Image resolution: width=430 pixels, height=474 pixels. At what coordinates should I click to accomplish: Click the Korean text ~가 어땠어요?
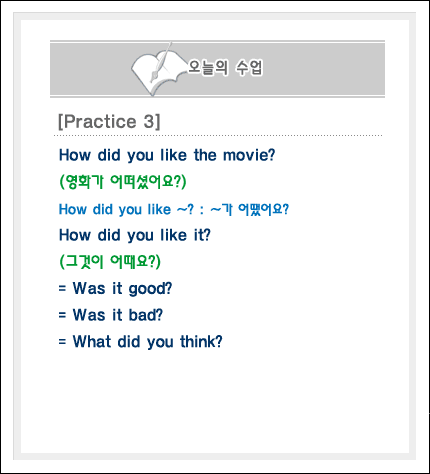pyautogui.click(x=250, y=210)
